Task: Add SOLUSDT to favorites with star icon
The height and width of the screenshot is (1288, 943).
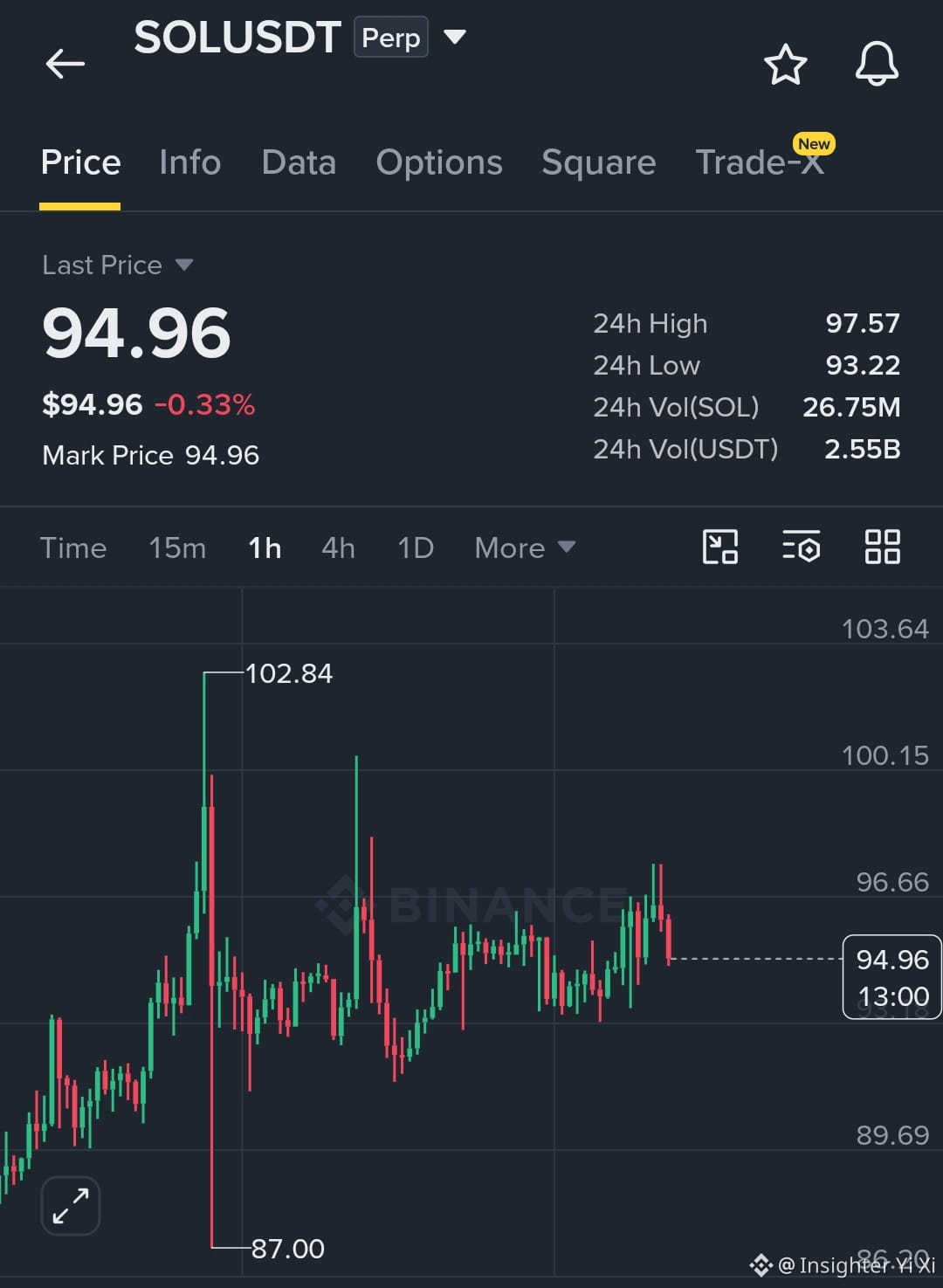Action: point(785,64)
